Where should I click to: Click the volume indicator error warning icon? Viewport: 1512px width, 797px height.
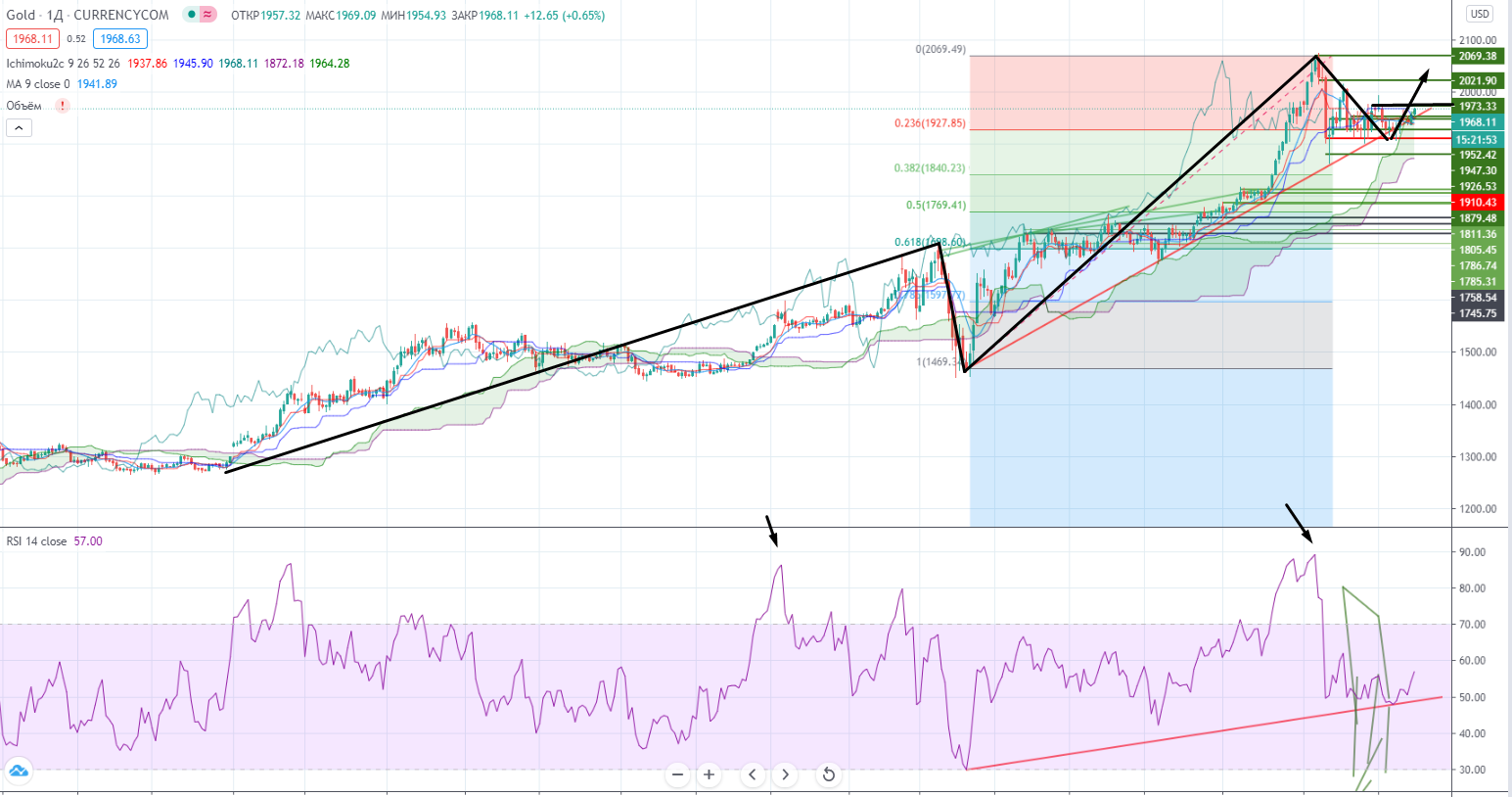[63, 106]
